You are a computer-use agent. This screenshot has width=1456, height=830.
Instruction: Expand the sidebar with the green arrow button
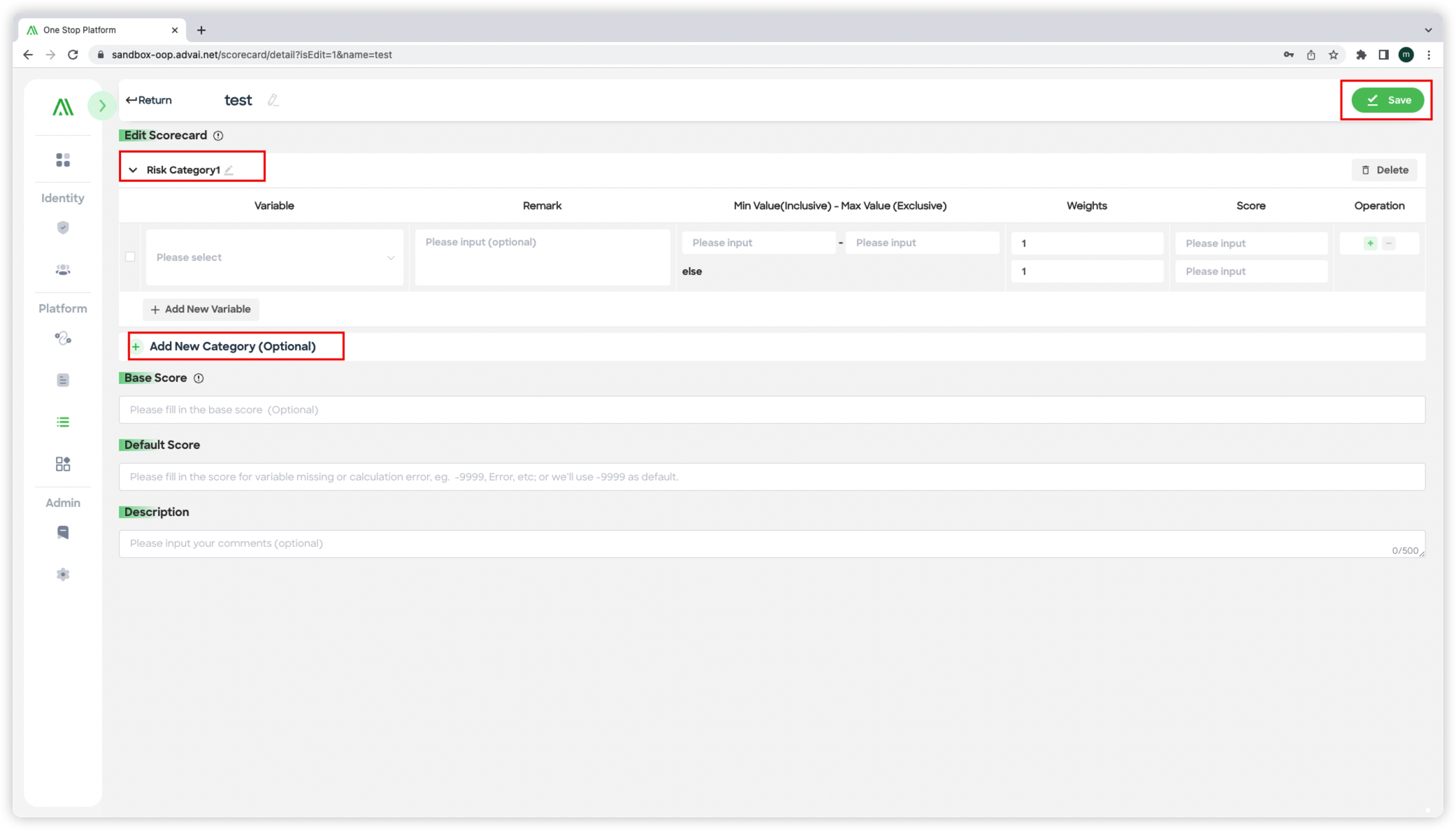pos(102,106)
